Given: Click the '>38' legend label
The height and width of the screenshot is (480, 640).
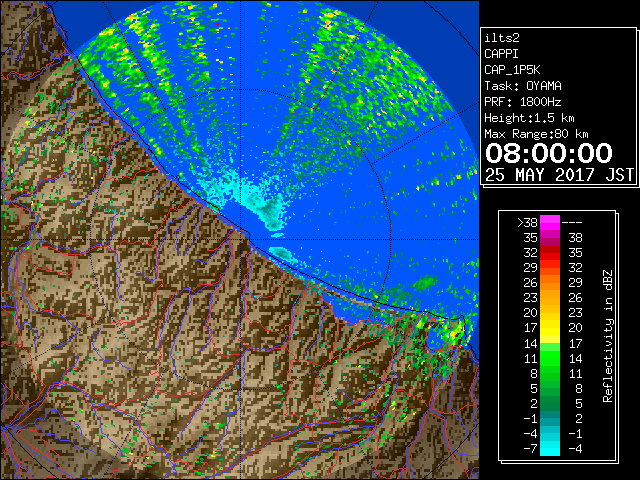Looking at the screenshot, I should [x=527, y=223].
